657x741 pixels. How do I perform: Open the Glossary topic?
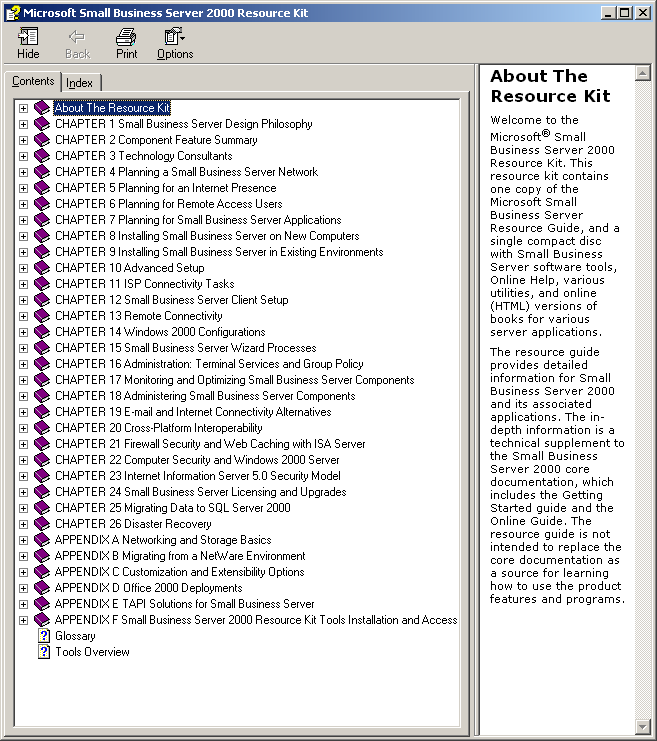(75, 636)
